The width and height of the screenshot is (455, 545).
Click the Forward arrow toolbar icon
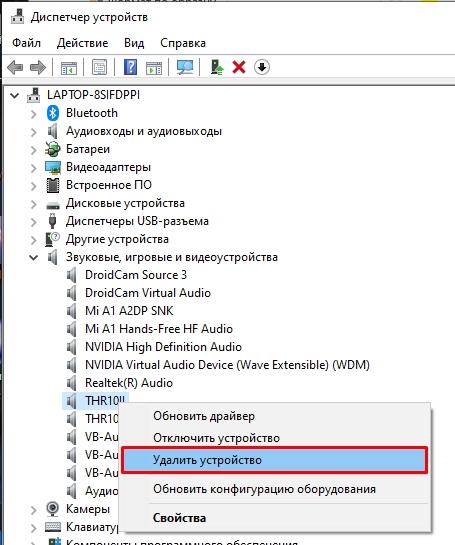point(38,67)
